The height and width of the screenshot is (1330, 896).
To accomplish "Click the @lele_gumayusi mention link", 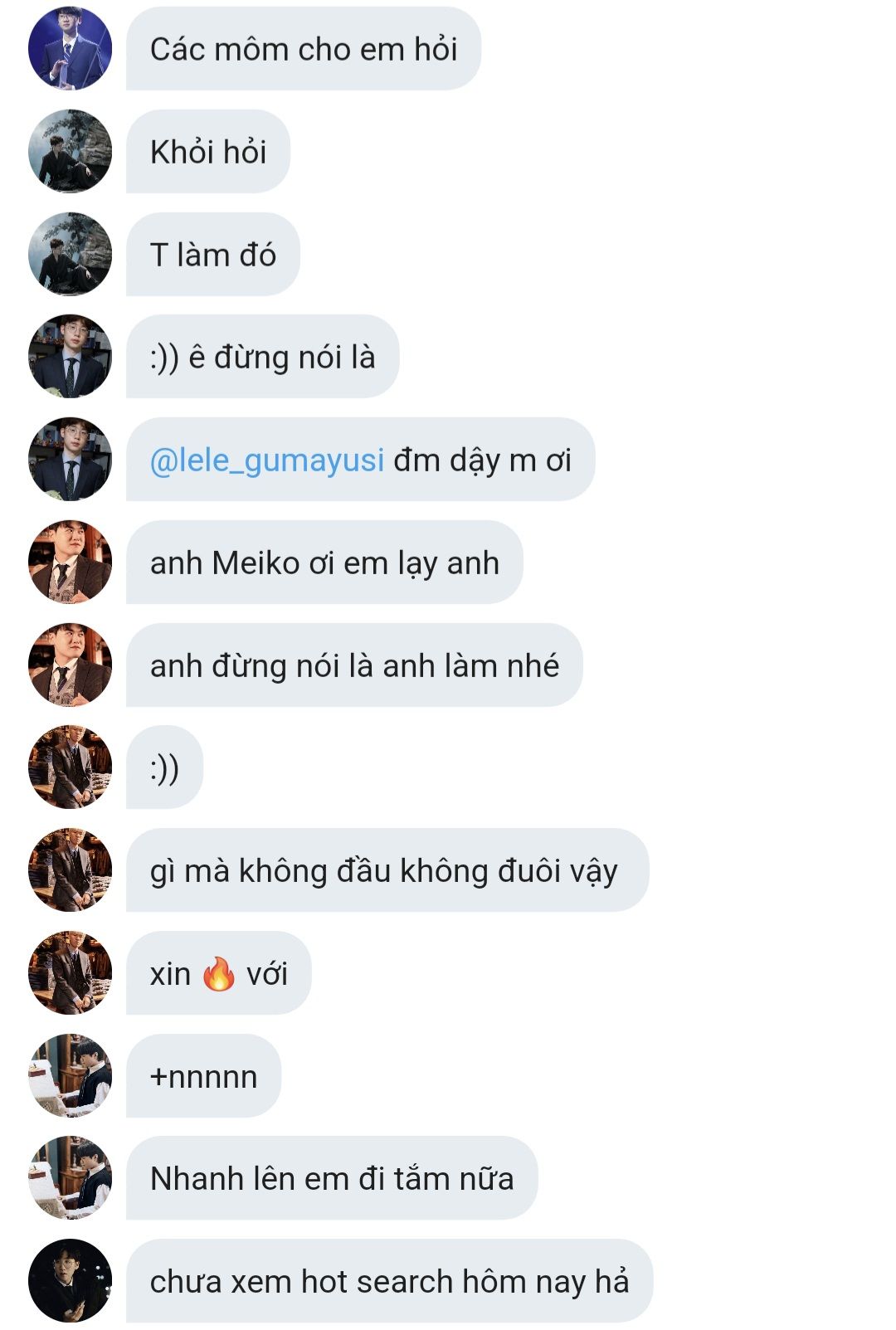I will tap(266, 460).
